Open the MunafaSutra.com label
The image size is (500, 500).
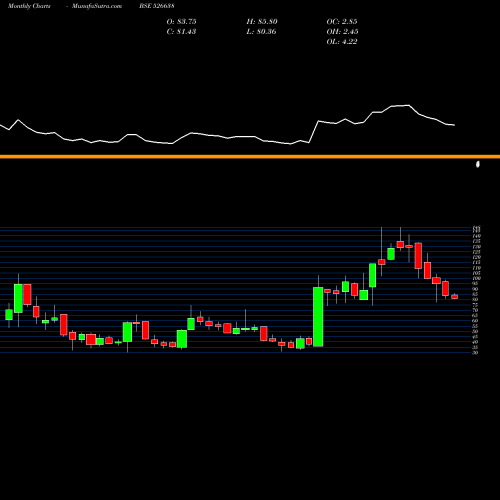(x=97, y=6)
